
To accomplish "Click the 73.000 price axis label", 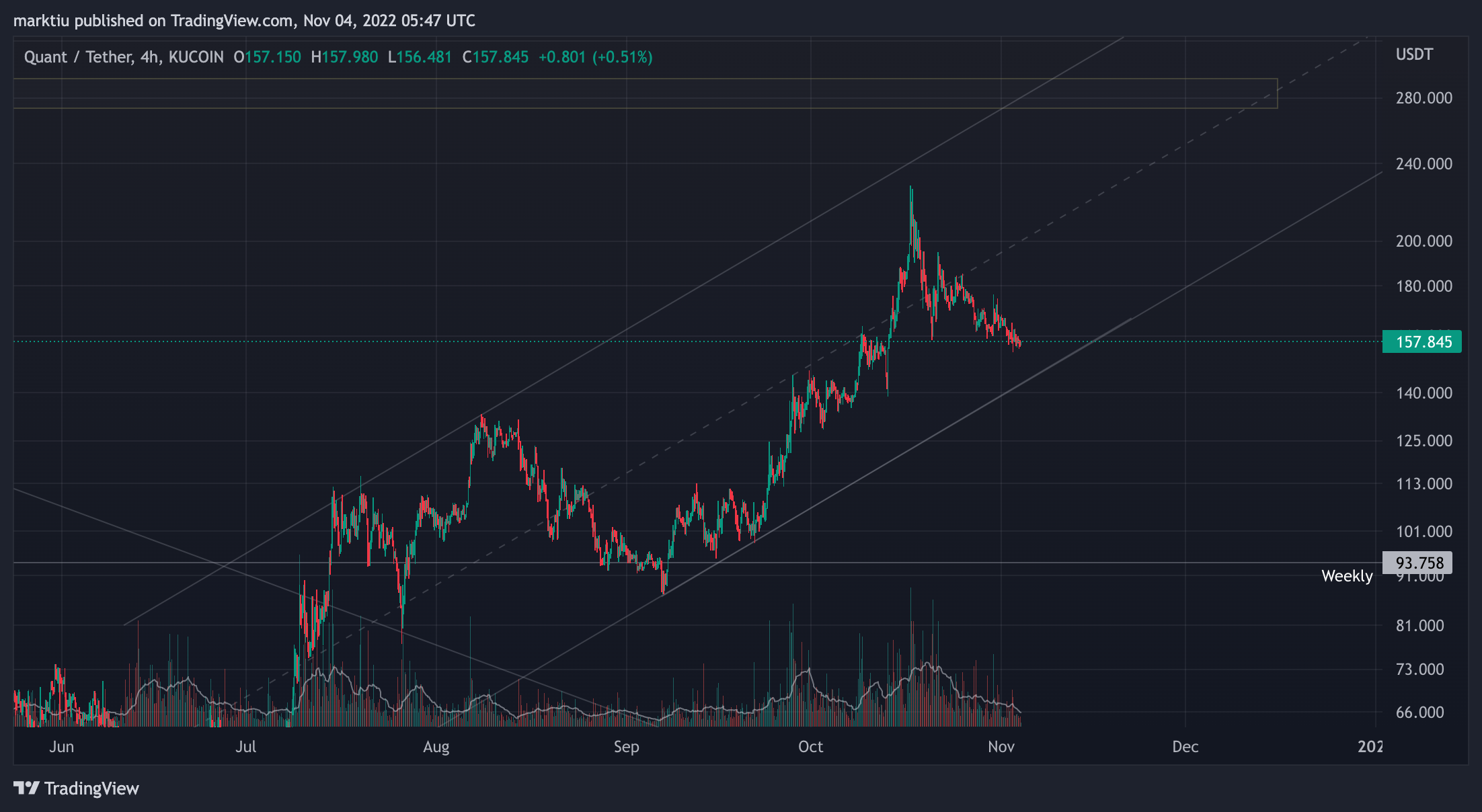I will pos(1419,669).
